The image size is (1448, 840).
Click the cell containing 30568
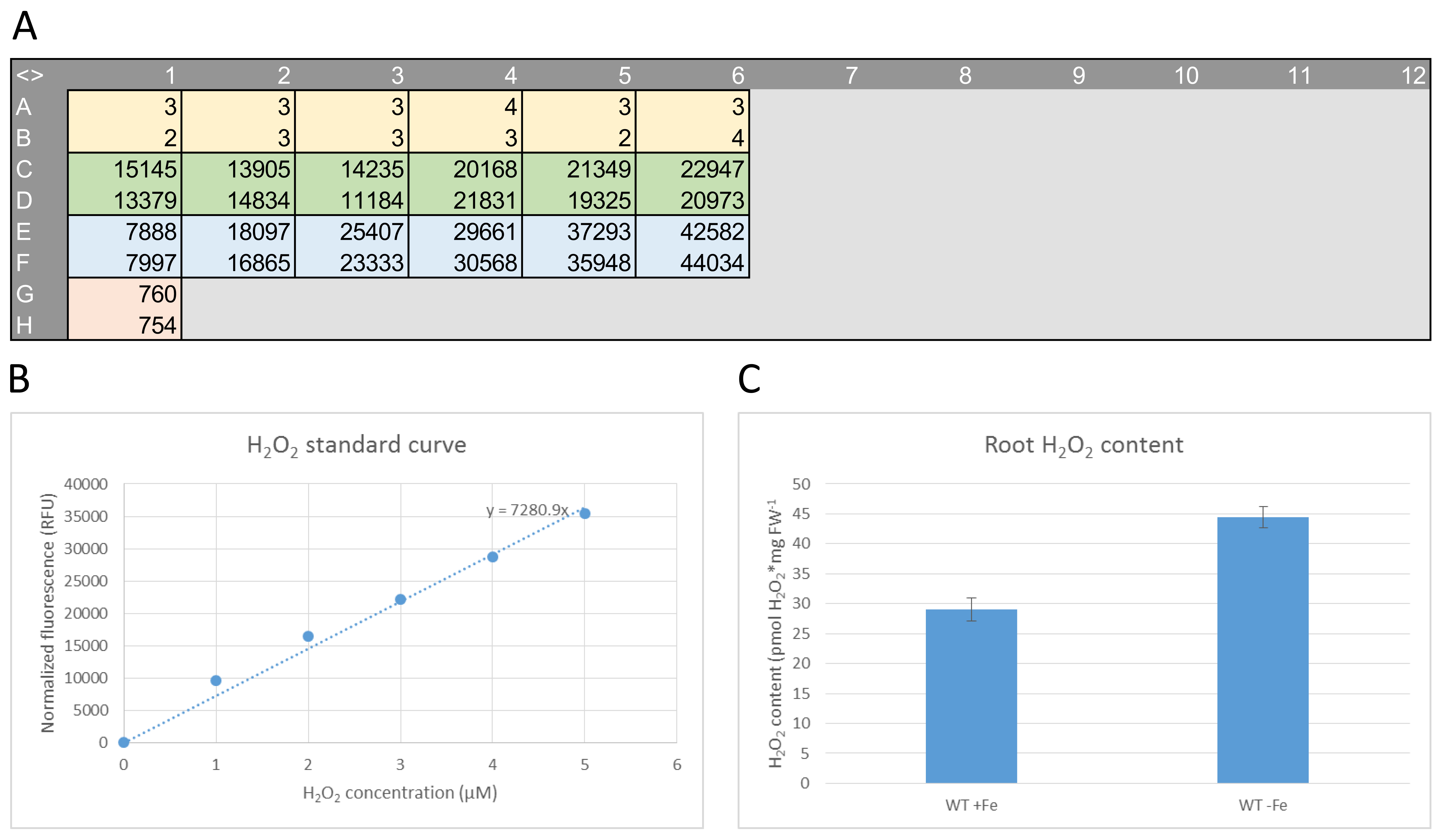[x=465, y=263]
